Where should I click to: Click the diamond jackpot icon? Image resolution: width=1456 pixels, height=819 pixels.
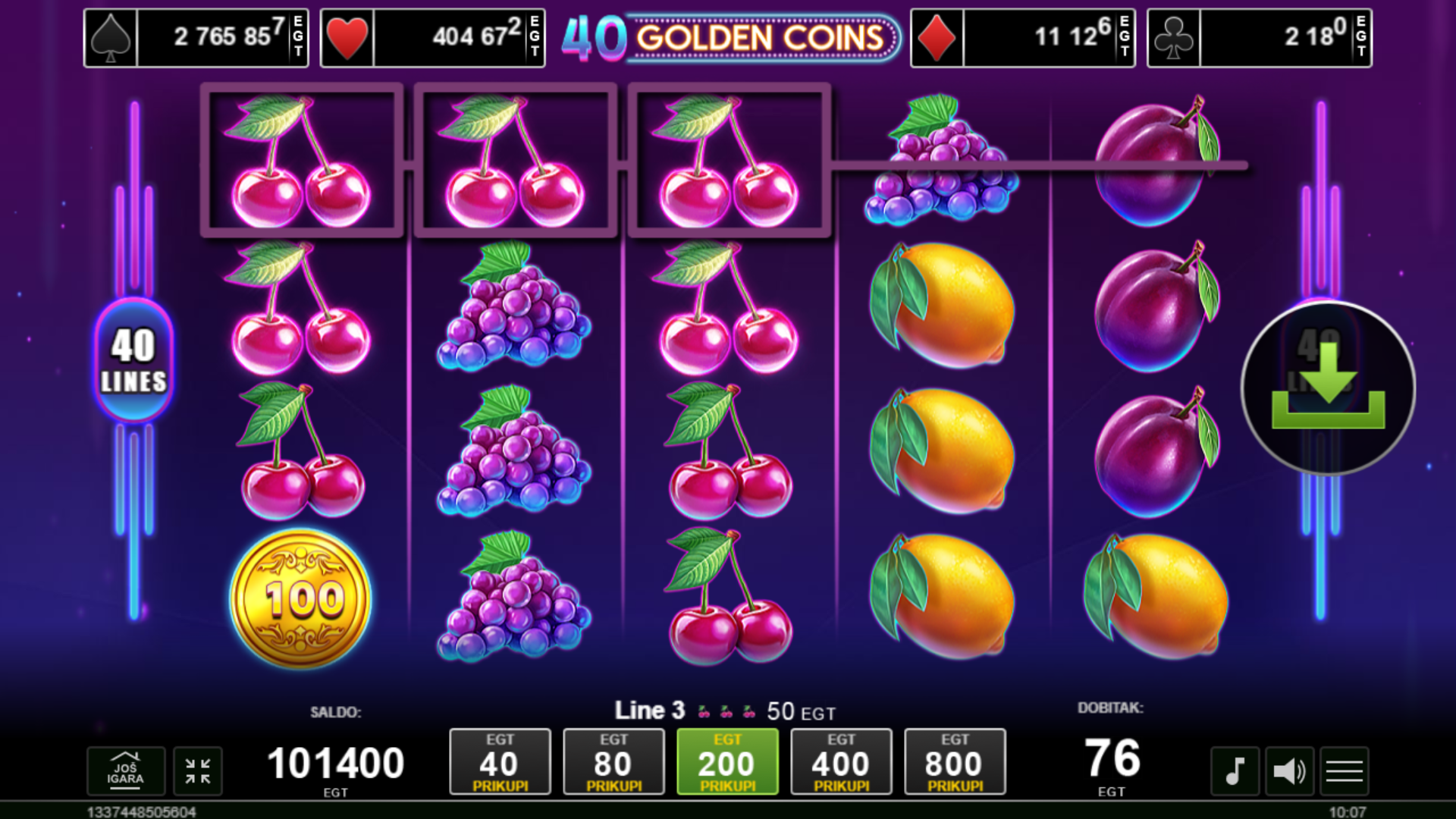937,38
